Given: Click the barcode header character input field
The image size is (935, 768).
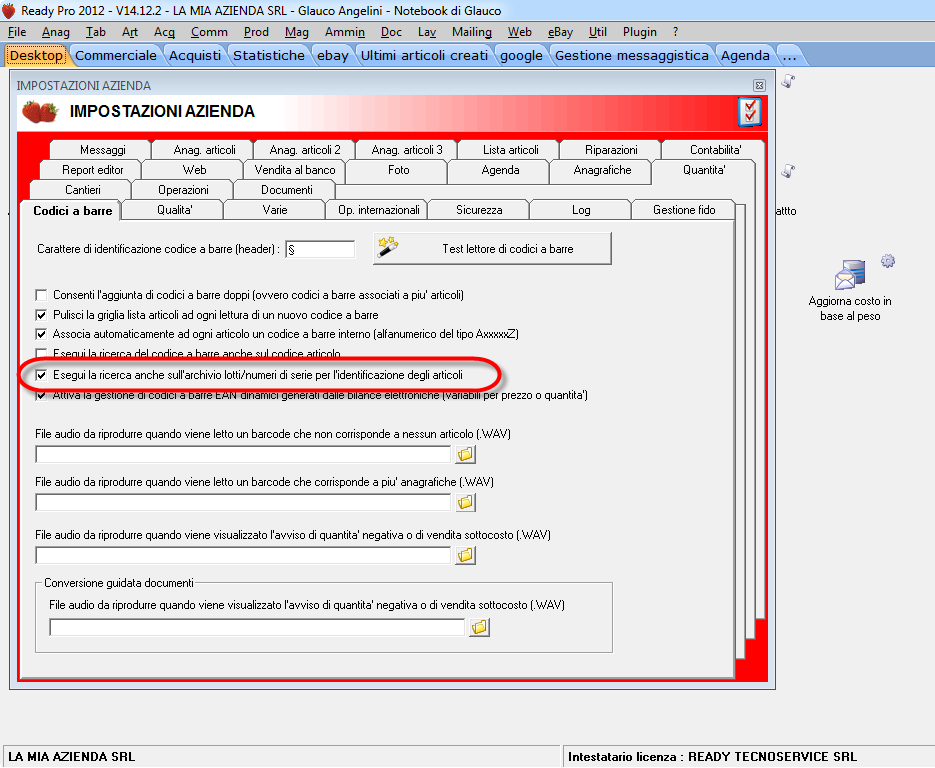Looking at the screenshot, I should tap(320, 249).
